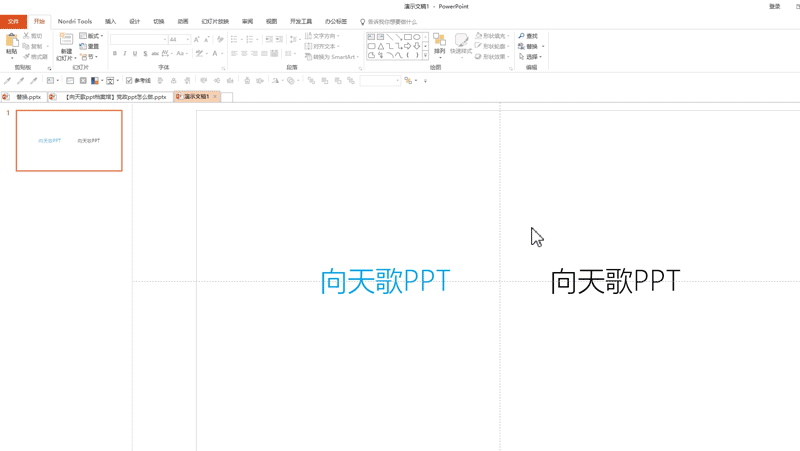Open the font size 44 dropdown

(x=188, y=39)
